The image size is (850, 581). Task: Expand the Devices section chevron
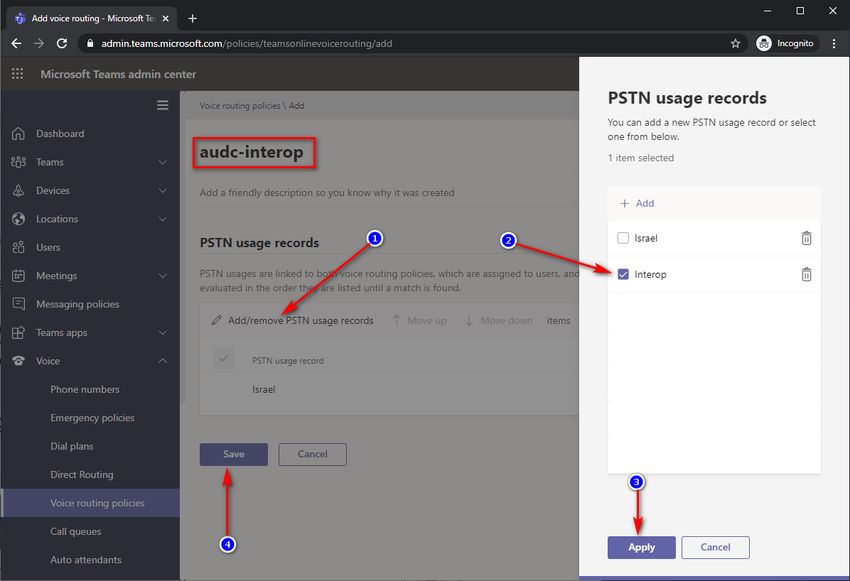click(x=163, y=190)
